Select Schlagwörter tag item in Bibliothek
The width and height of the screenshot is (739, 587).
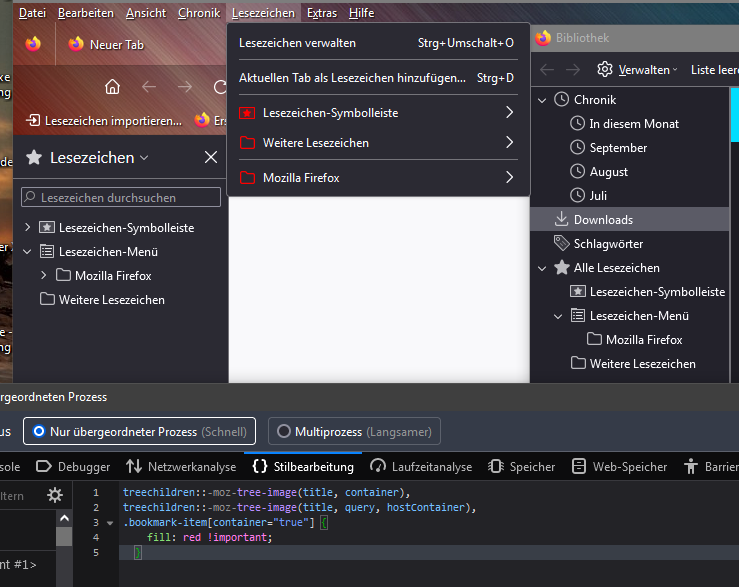608,244
